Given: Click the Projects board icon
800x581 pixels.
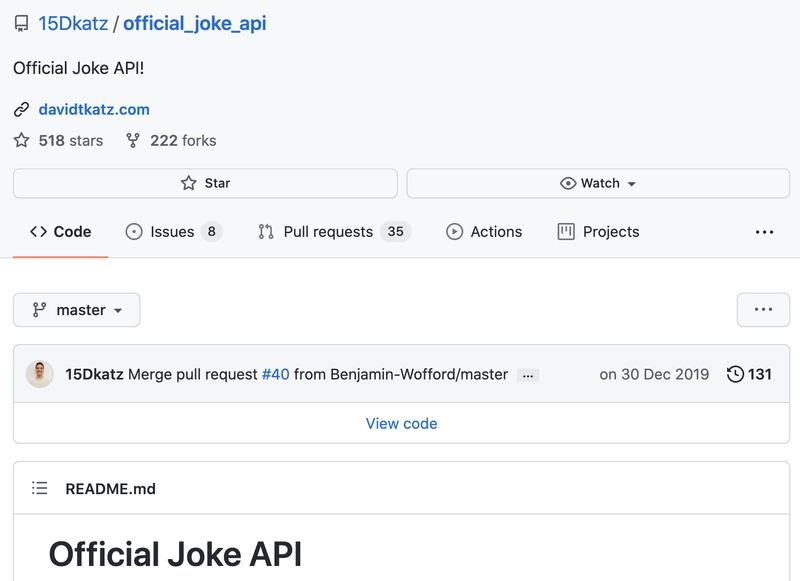Looking at the screenshot, I should tap(566, 232).
